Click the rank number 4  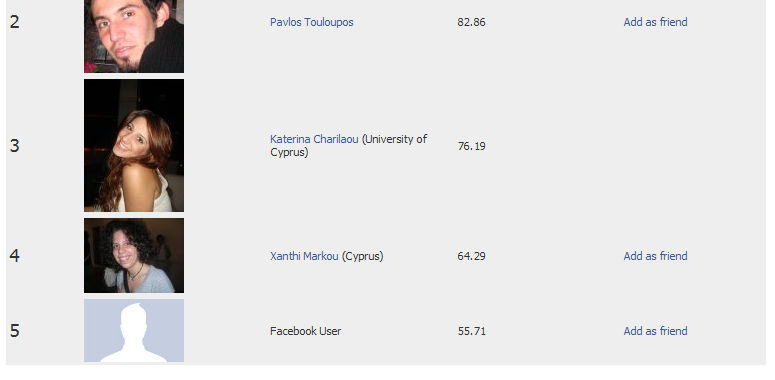14,256
